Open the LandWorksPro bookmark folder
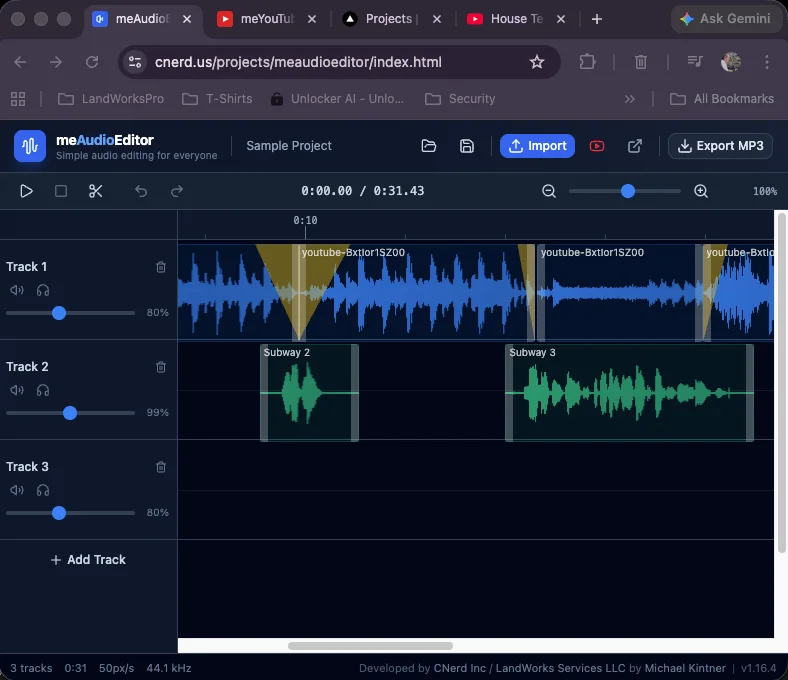 (x=111, y=99)
